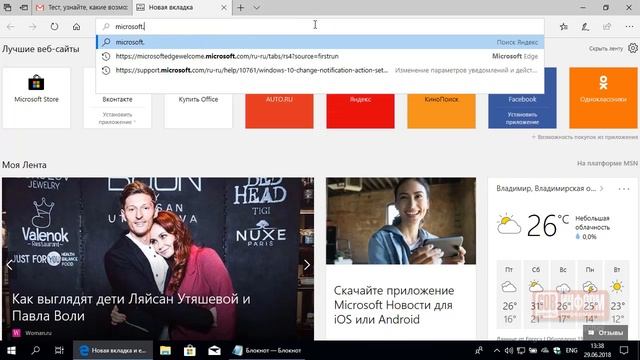Switch ENG input language
This screenshot has height=360, width=640.
coord(571,350)
